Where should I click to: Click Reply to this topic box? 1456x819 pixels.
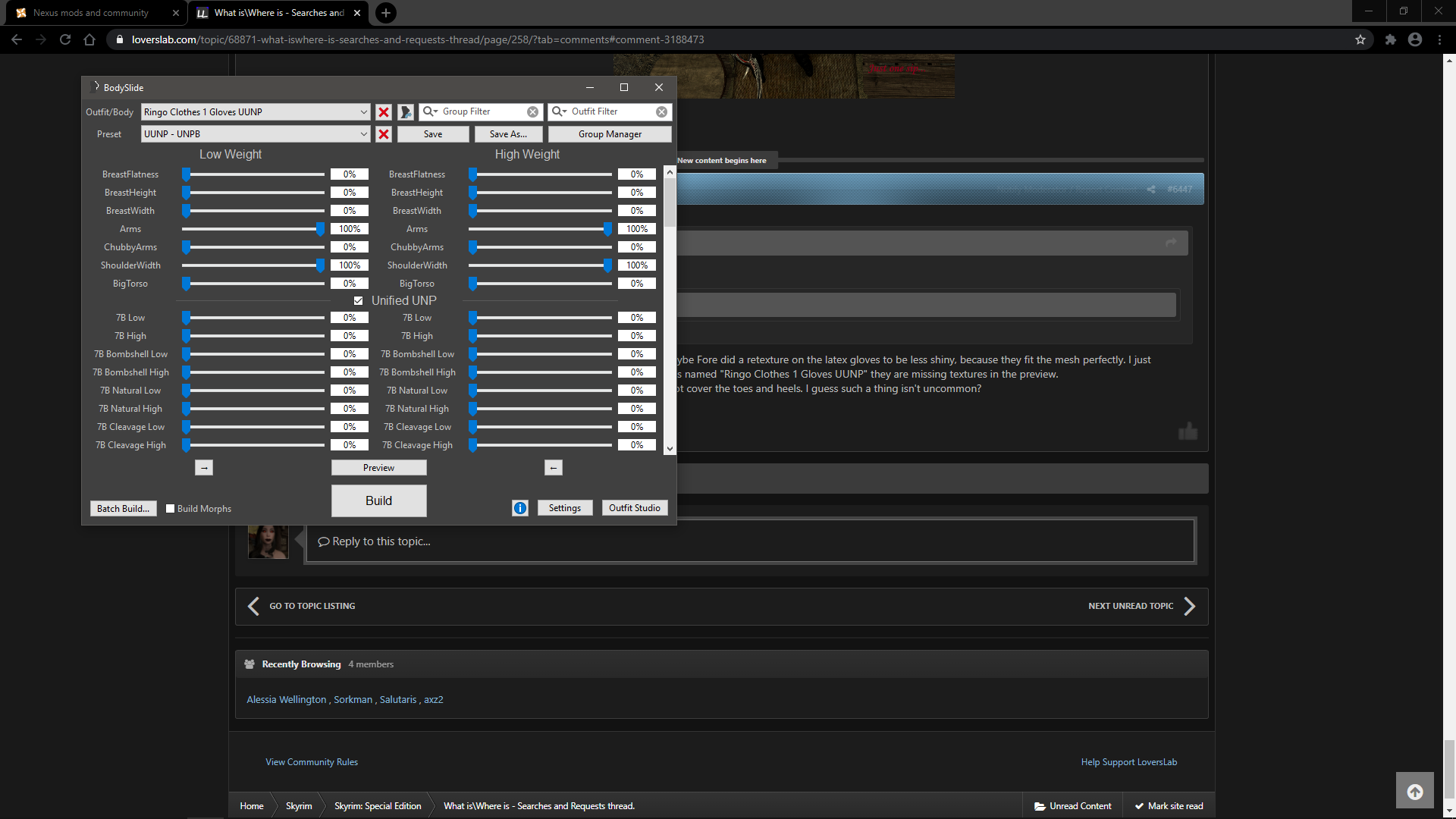pos(750,541)
